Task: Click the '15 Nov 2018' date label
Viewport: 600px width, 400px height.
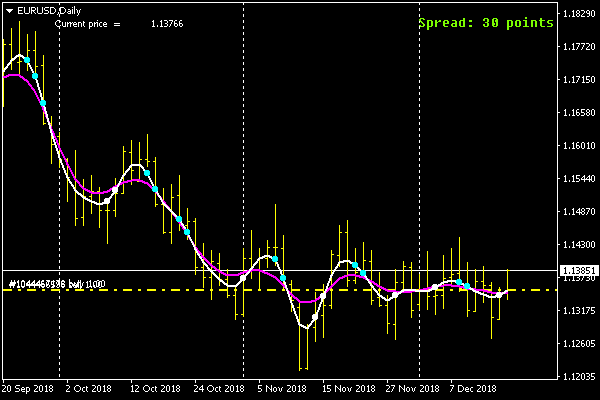Action: click(349, 389)
